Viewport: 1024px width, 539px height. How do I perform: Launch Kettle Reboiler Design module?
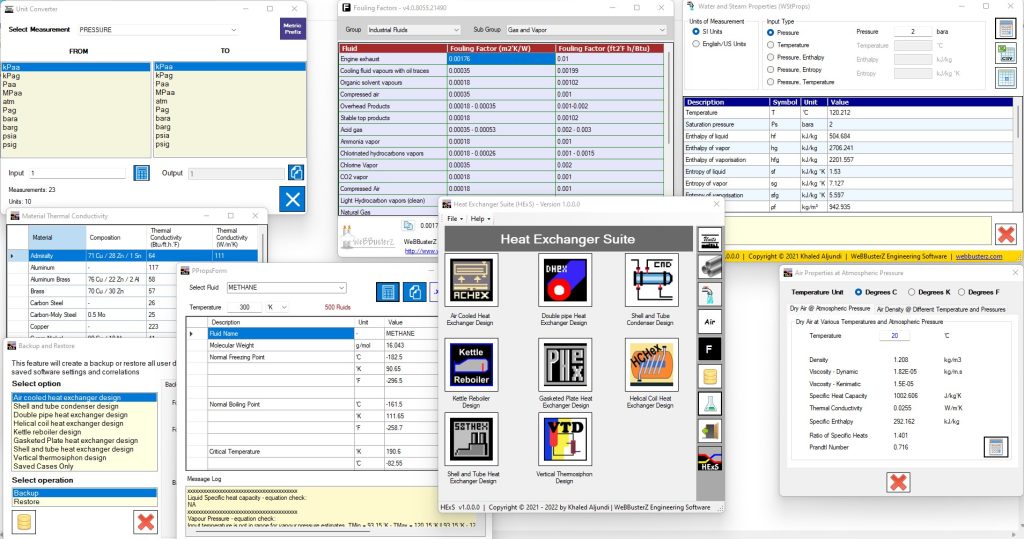(471, 365)
